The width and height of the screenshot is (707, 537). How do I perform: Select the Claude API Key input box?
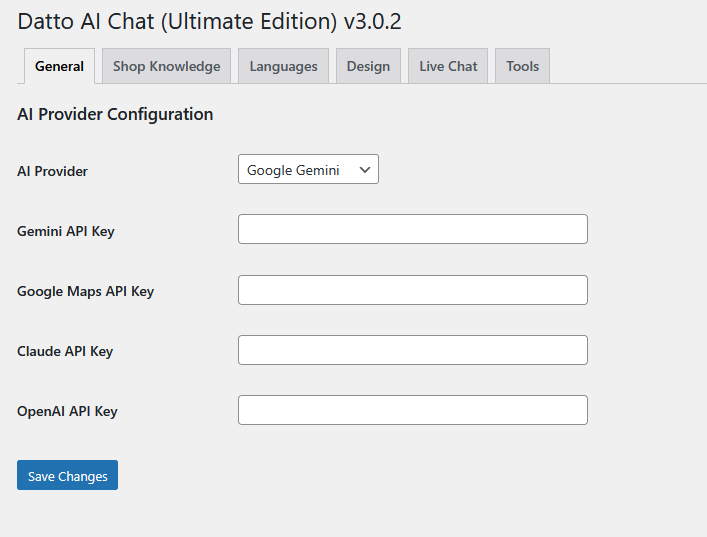tap(412, 350)
